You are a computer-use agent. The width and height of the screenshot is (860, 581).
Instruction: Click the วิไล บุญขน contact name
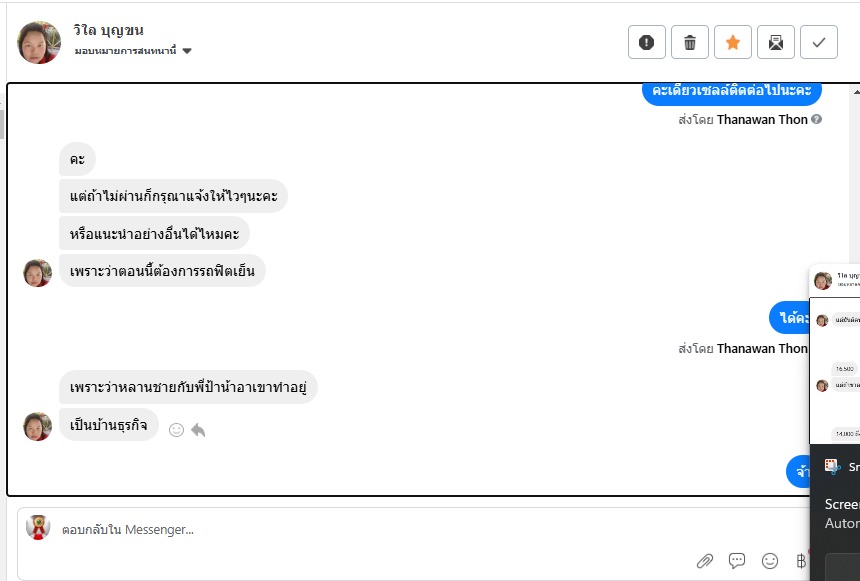click(108, 30)
